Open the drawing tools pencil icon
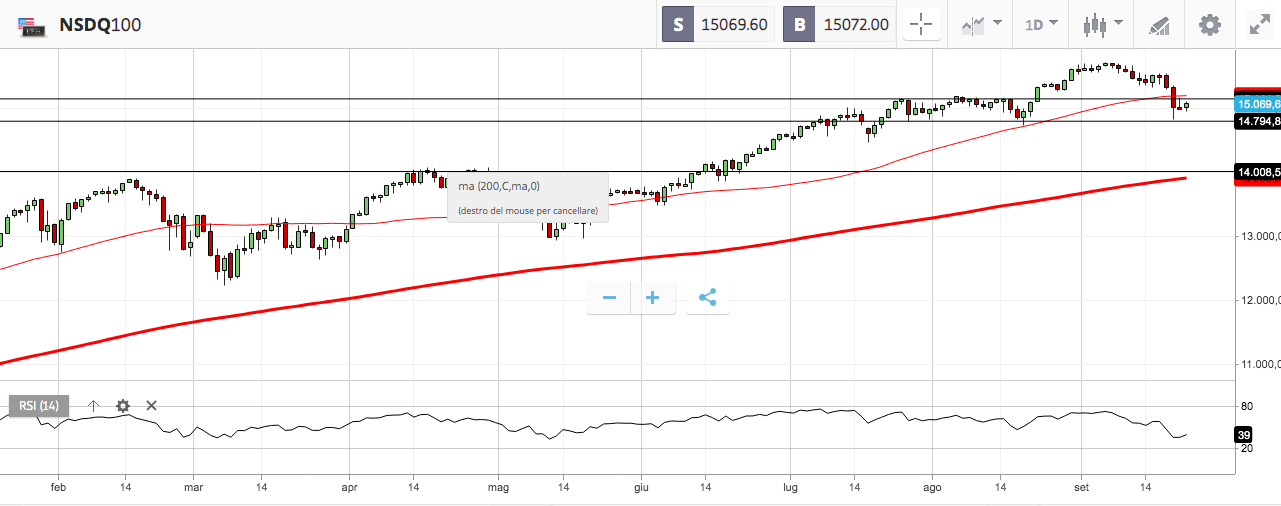The width and height of the screenshot is (1281, 506). pyautogui.click(x=1159, y=24)
